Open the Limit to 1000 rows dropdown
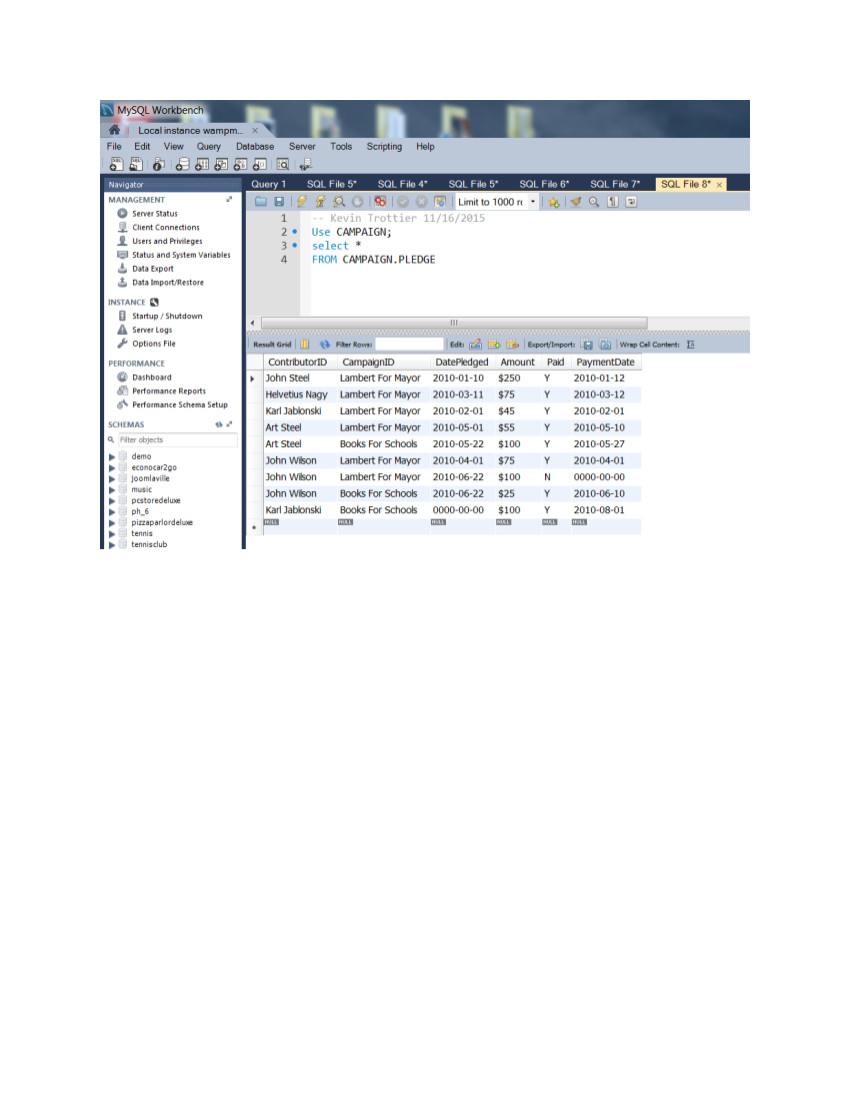 click(x=533, y=202)
